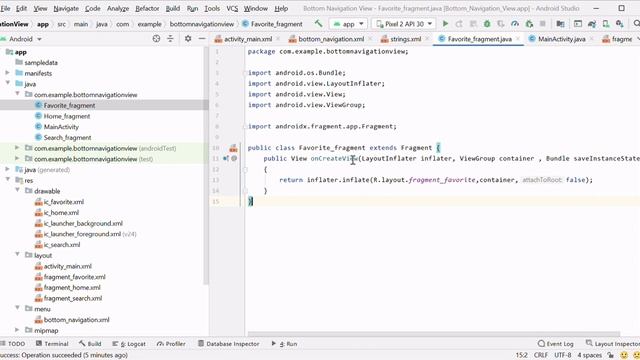Switch to the MainActivity.java editor tab
Screen dimensions: 640x360
(562, 39)
